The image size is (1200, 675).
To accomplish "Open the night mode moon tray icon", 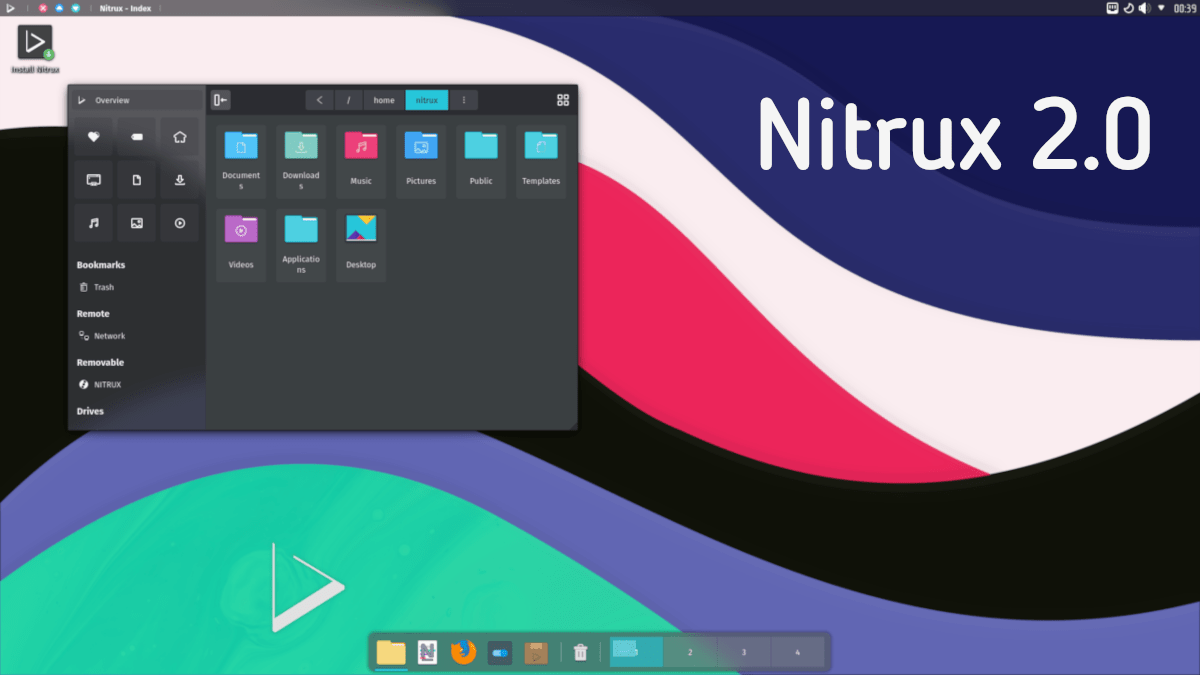I will [1128, 8].
